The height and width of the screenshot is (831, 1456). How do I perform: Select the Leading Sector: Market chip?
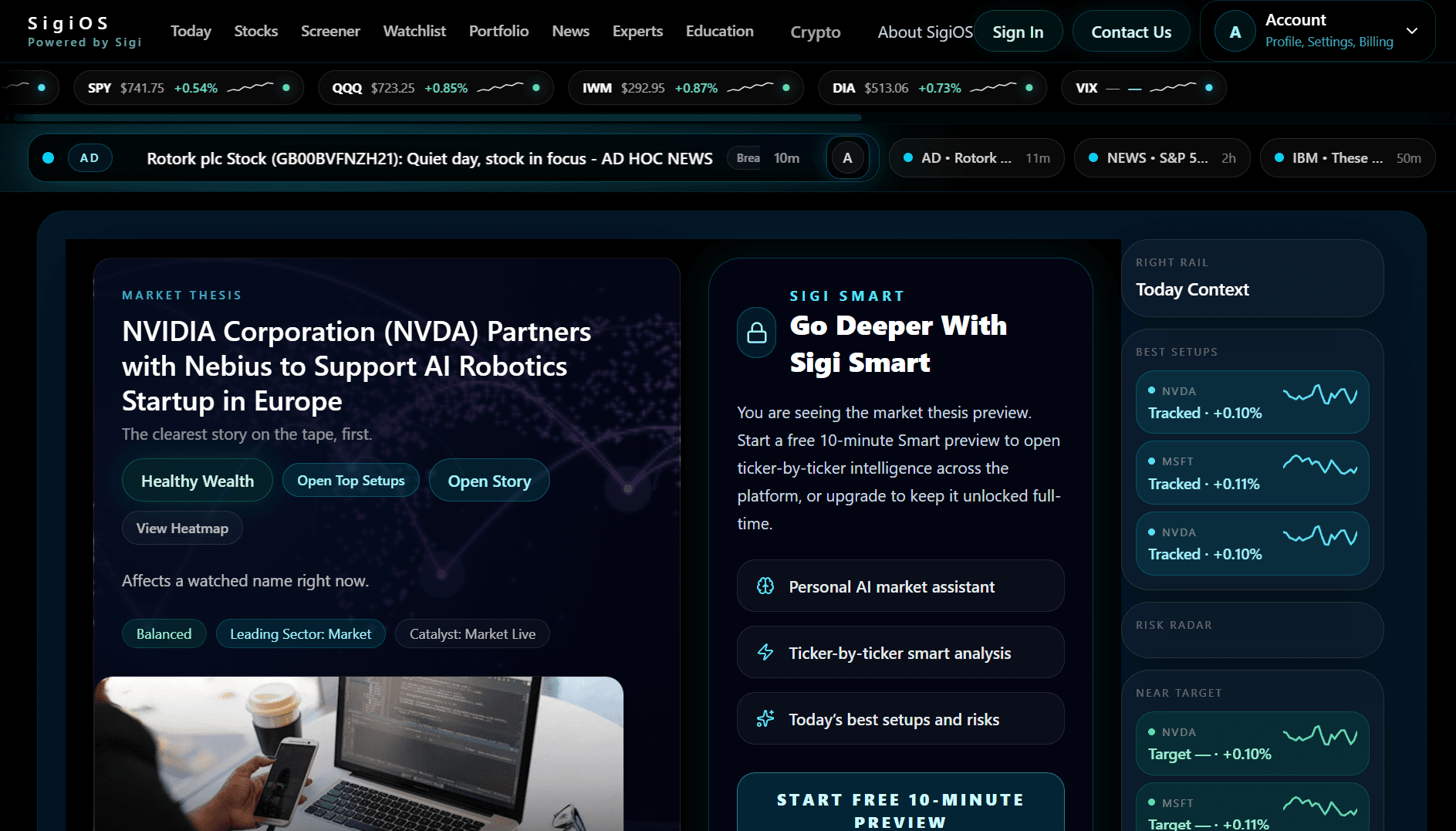pyautogui.click(x=300, y=633)
